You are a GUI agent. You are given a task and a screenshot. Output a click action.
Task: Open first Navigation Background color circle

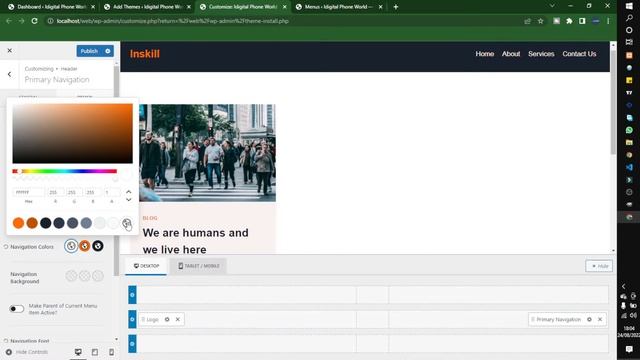(71, 276)
